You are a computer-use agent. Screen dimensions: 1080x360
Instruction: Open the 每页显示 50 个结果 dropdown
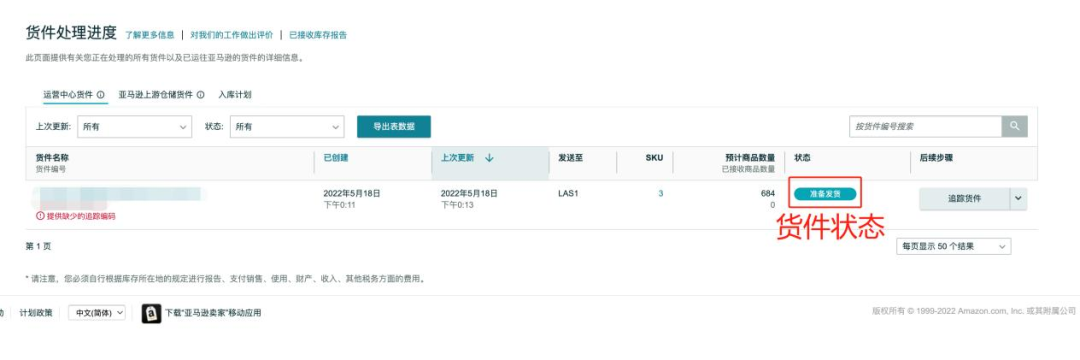coord(953,246)
